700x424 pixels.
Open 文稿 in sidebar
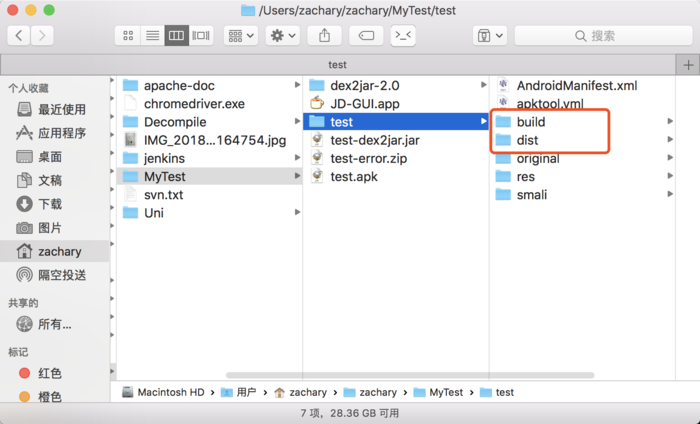[54, 180]
